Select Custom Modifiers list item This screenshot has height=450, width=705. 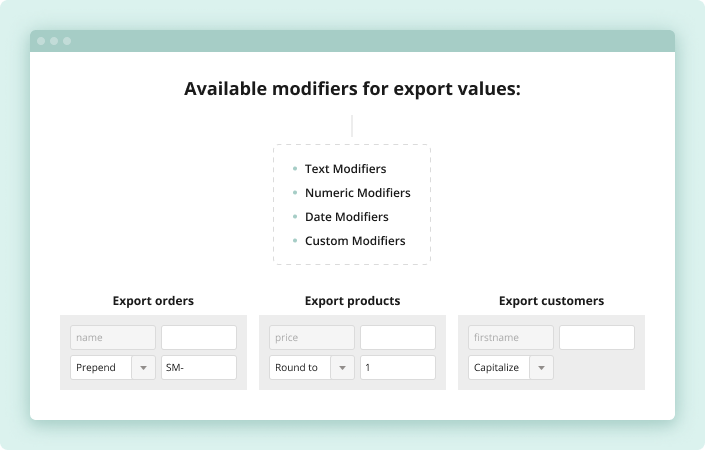click(x=355, y=241)
